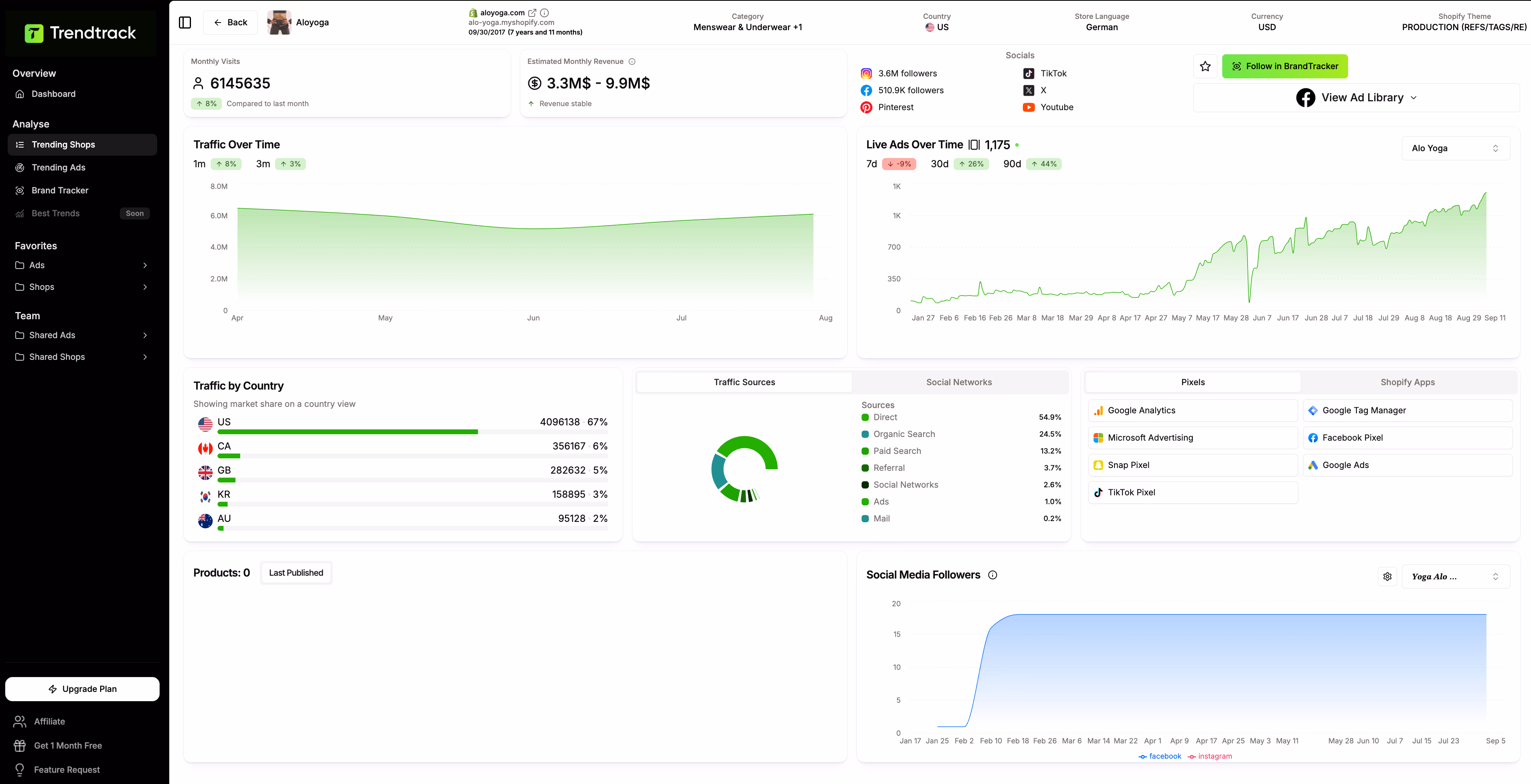Open the Youtube social icon

click(1029, 107)
